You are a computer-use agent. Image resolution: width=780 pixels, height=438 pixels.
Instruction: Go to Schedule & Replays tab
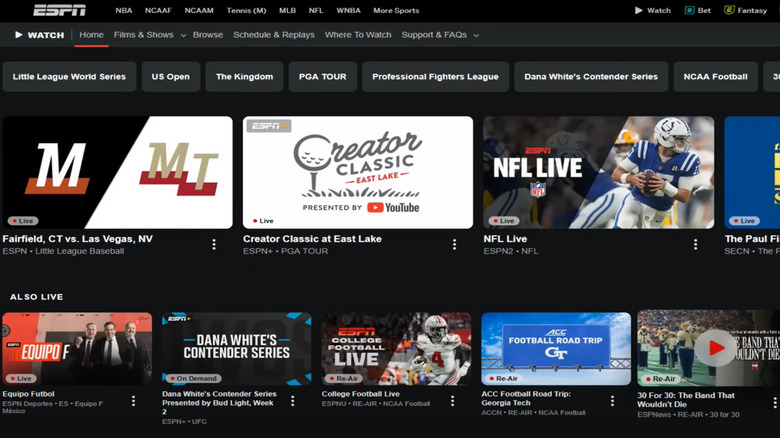pyautogui.click(x=273, y=35)
